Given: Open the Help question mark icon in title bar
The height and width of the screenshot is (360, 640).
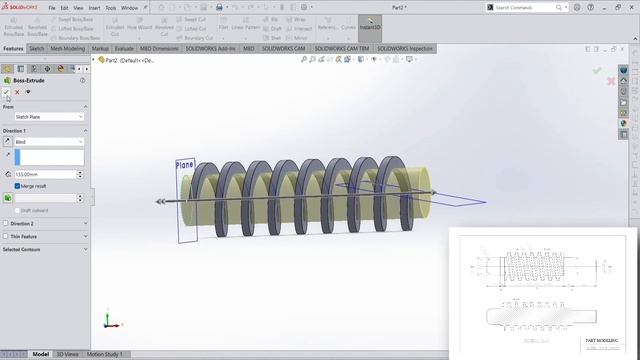Looking at the screenshot, I should (x=591, y=7).
